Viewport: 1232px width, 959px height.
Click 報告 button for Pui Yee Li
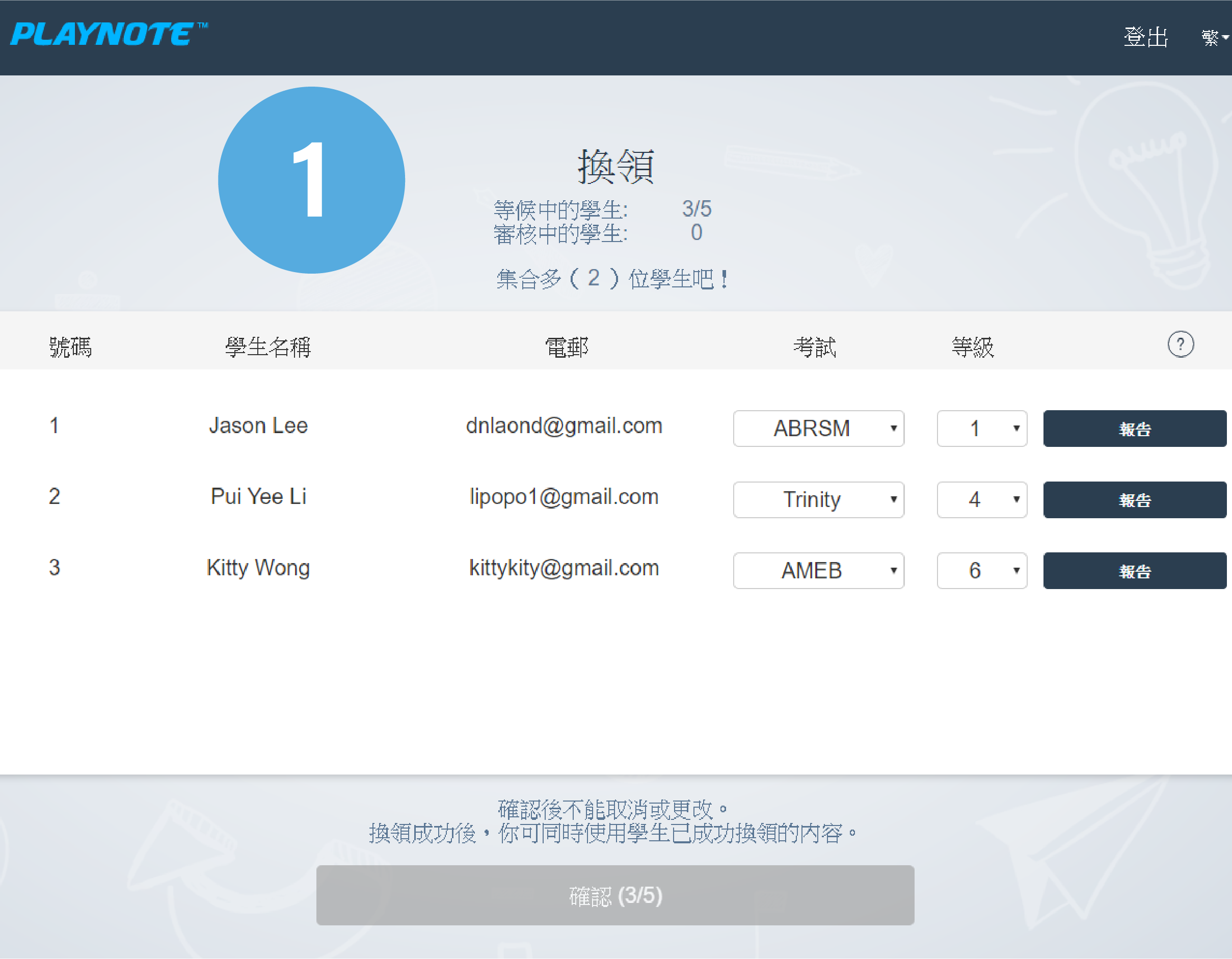click(1134, 500)
